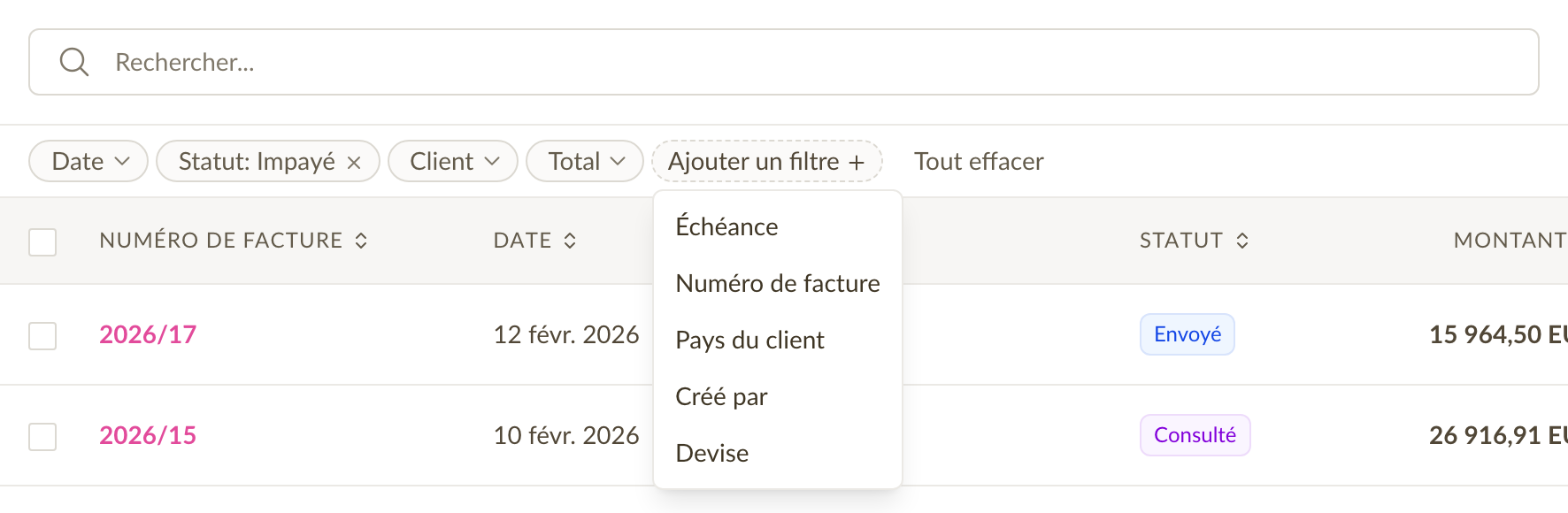Open the Total filter dropdown

(x=585, y=161)
